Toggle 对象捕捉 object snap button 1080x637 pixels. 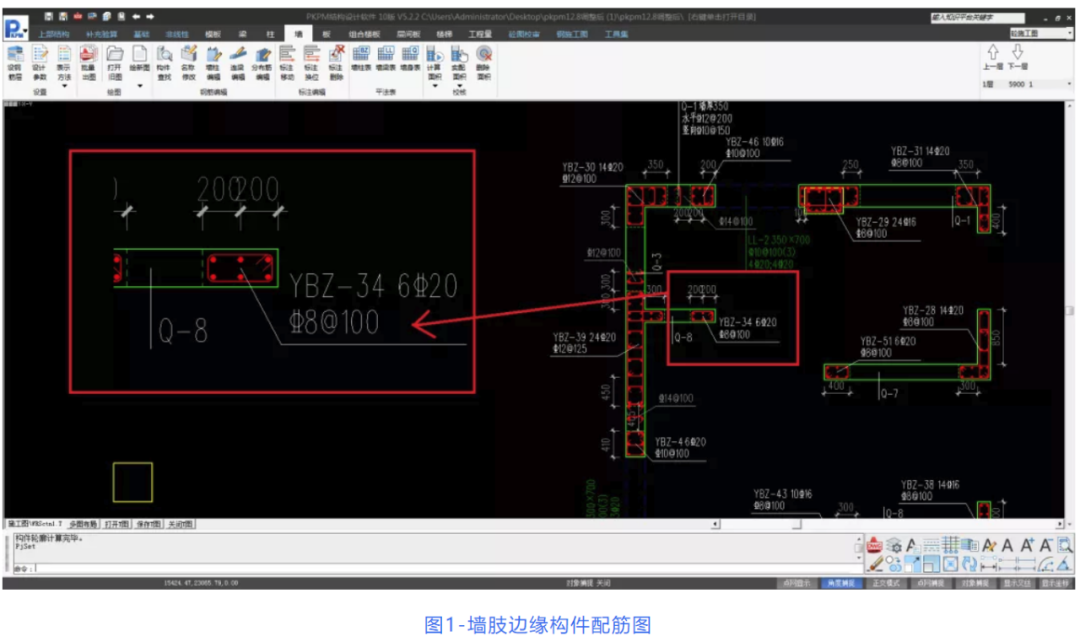975,583
